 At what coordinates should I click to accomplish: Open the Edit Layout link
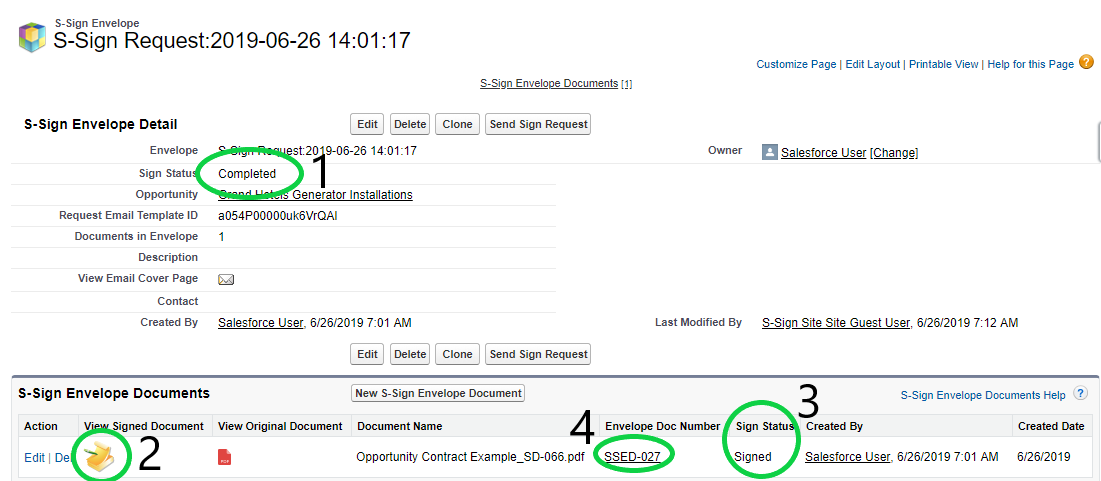pos(873,64)
